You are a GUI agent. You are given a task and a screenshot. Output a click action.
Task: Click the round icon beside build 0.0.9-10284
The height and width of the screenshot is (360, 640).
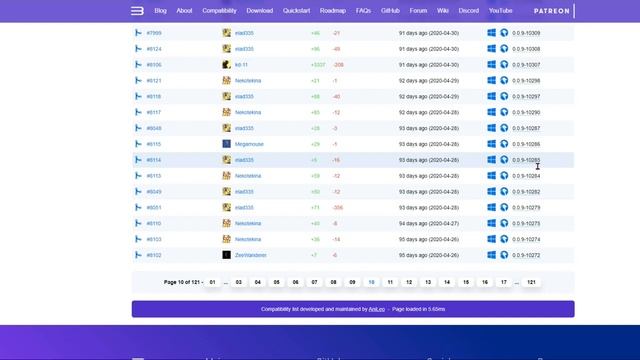504,176
